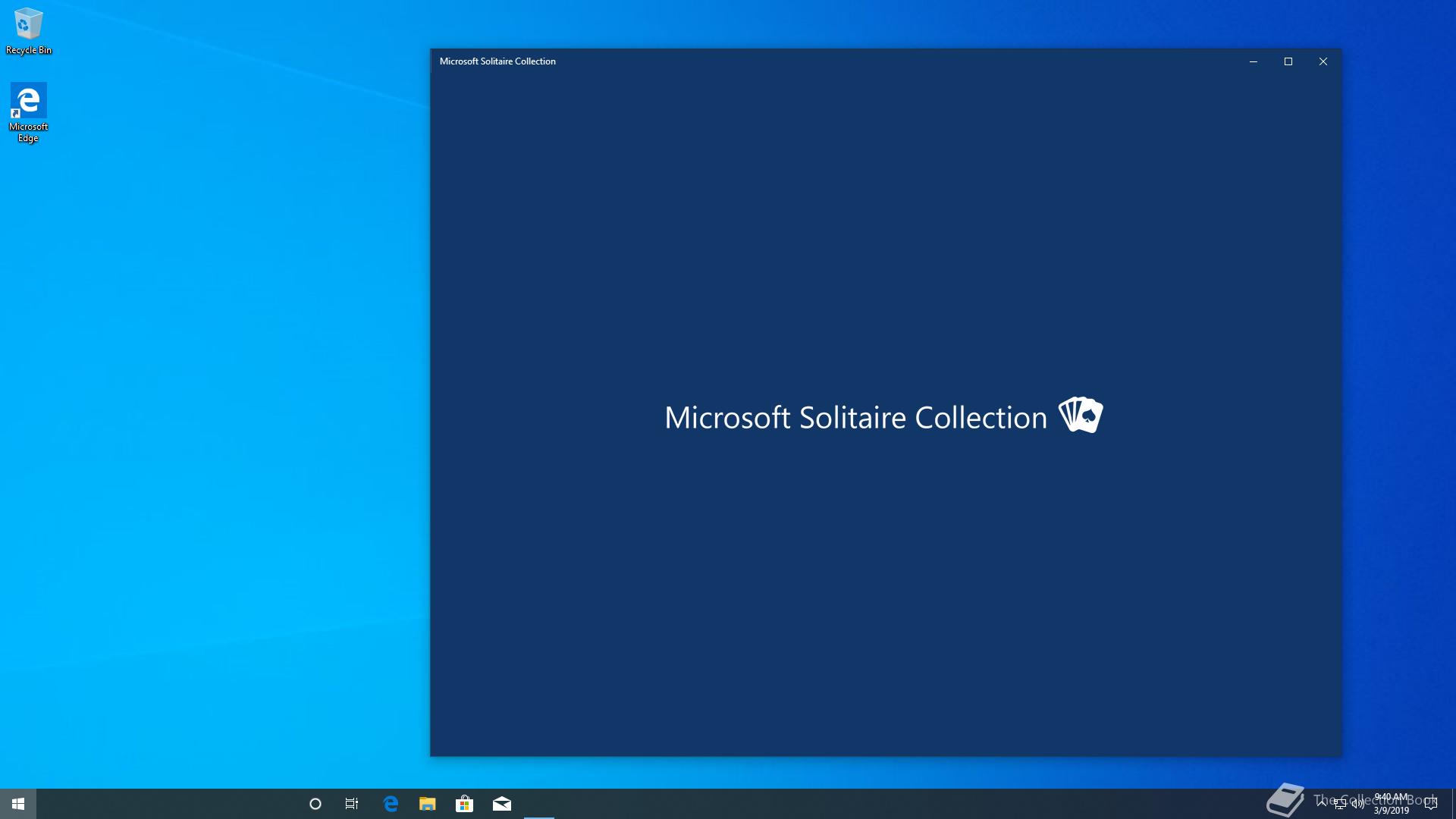The image size is (1456, 819).
Task: Open the Action Center notifications
Action: coord(1431,804)
